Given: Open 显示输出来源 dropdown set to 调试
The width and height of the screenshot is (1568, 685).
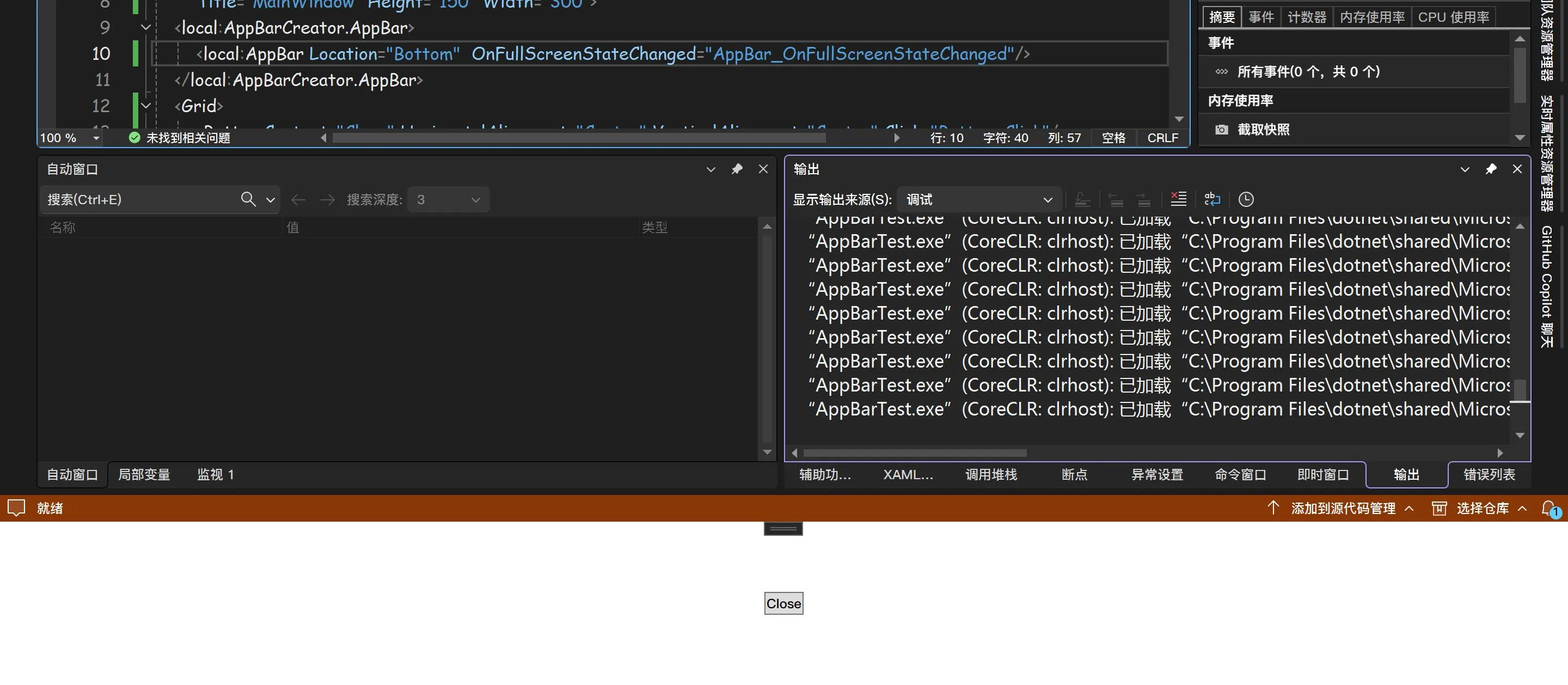Looking at the screenshot, I should 979,199.
